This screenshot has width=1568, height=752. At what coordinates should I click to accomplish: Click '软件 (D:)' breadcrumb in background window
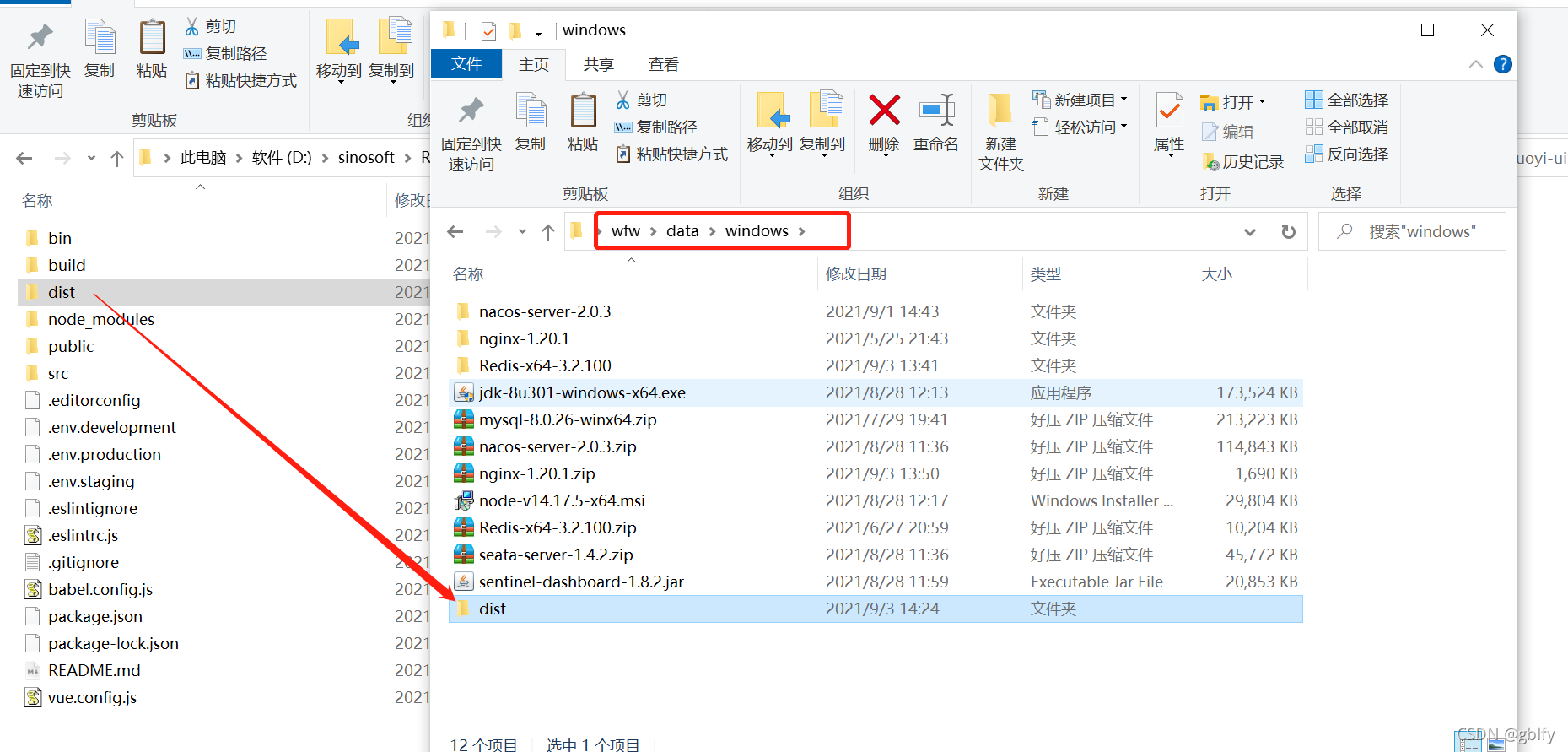pos(282,158)
